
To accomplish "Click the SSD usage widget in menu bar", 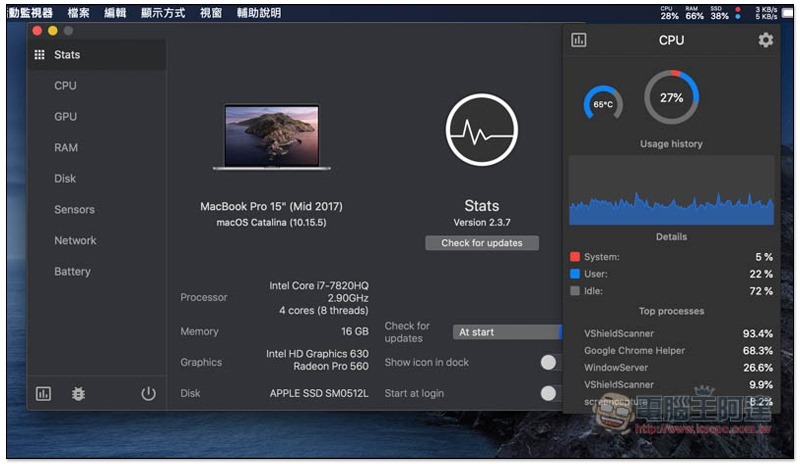I will pos(719,13).
